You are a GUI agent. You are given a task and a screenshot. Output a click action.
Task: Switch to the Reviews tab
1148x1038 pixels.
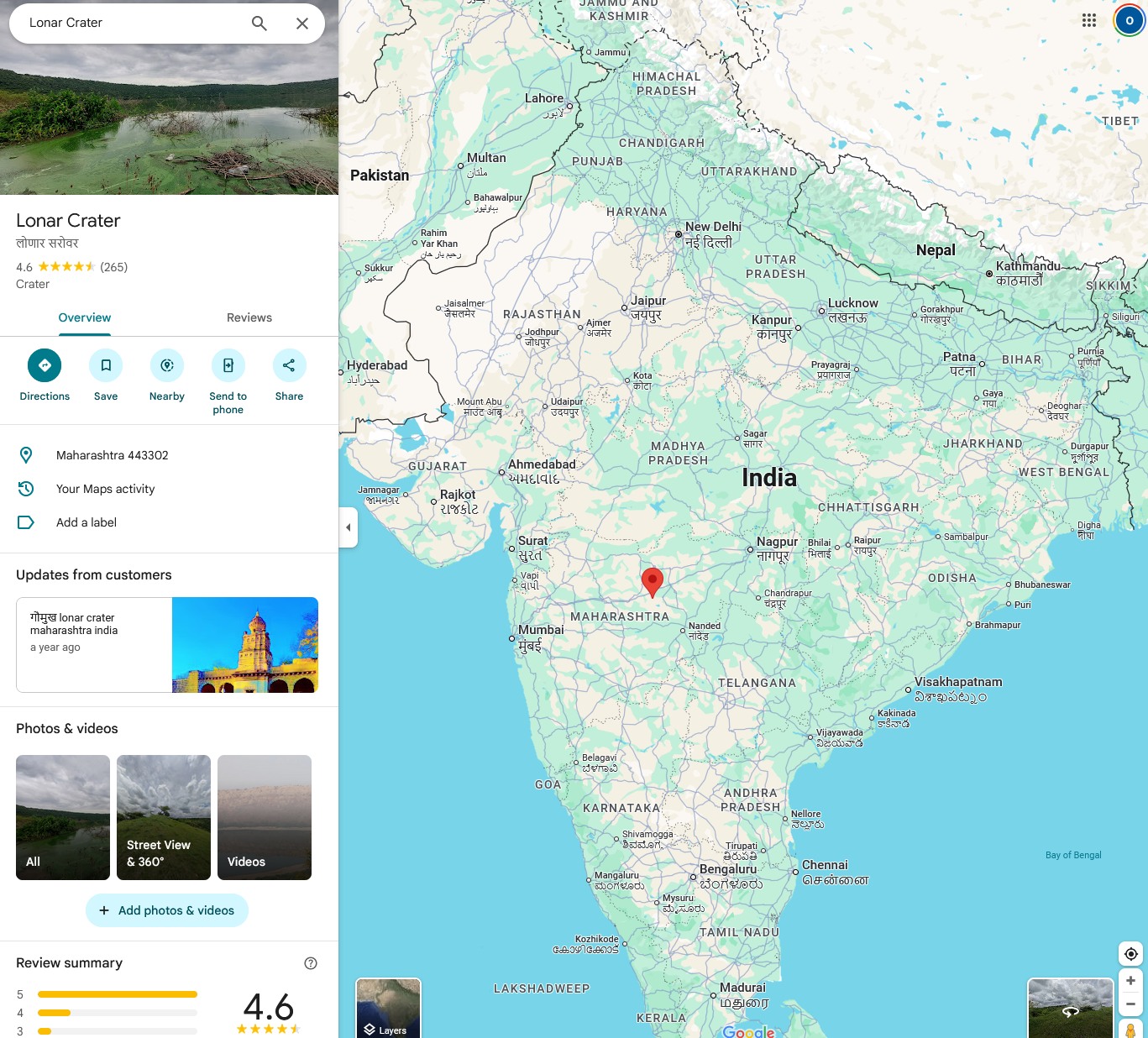point(249,317)
